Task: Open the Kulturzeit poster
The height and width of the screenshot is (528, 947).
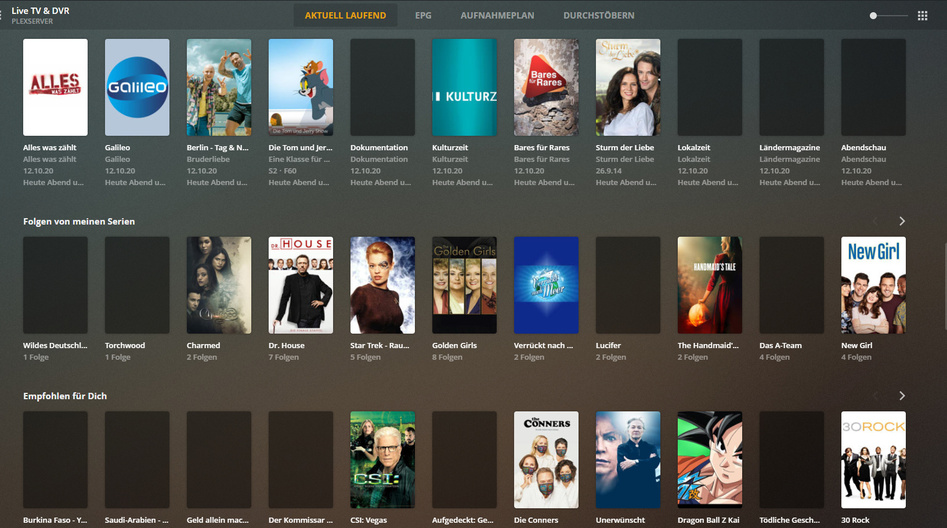Action: click(x=464, y=88)
